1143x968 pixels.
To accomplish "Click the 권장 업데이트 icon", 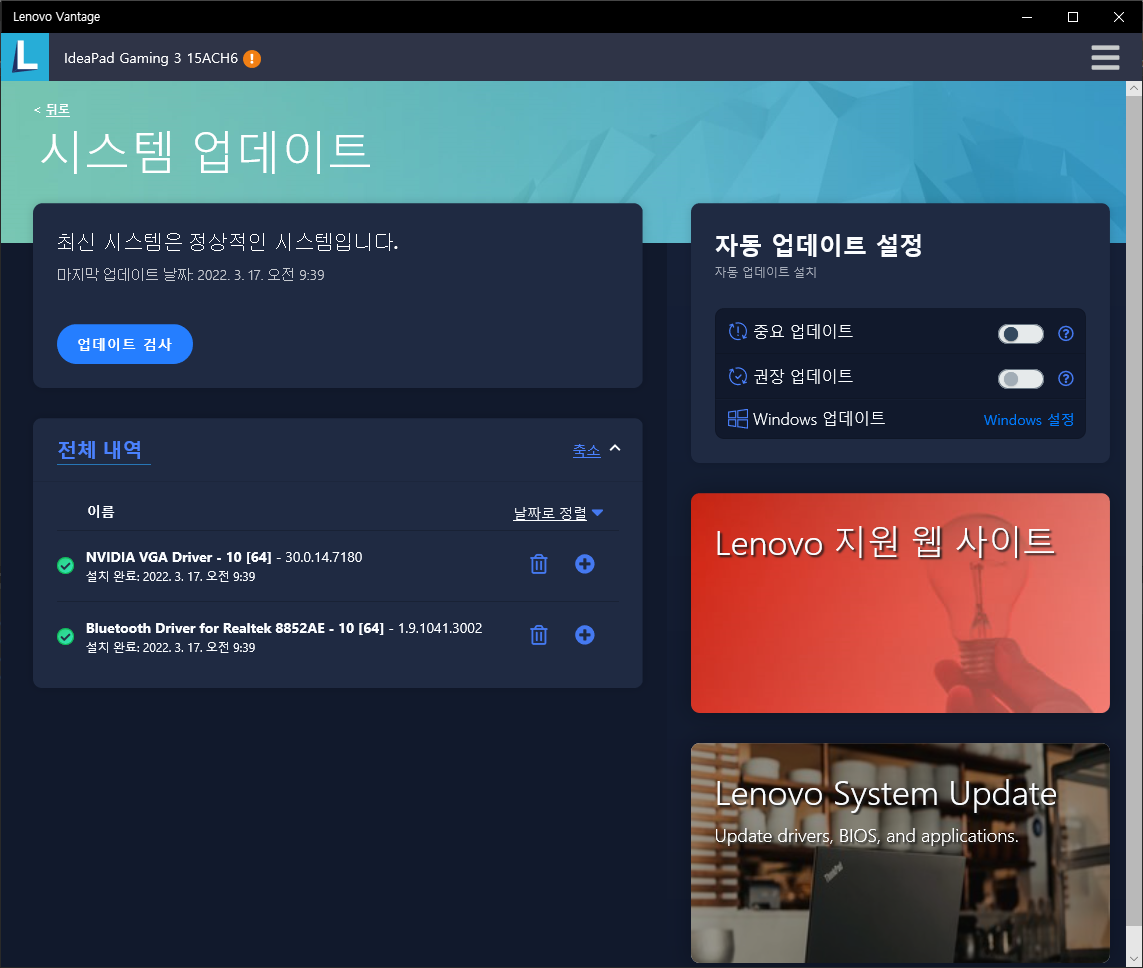I will click(x=738, y=376).
